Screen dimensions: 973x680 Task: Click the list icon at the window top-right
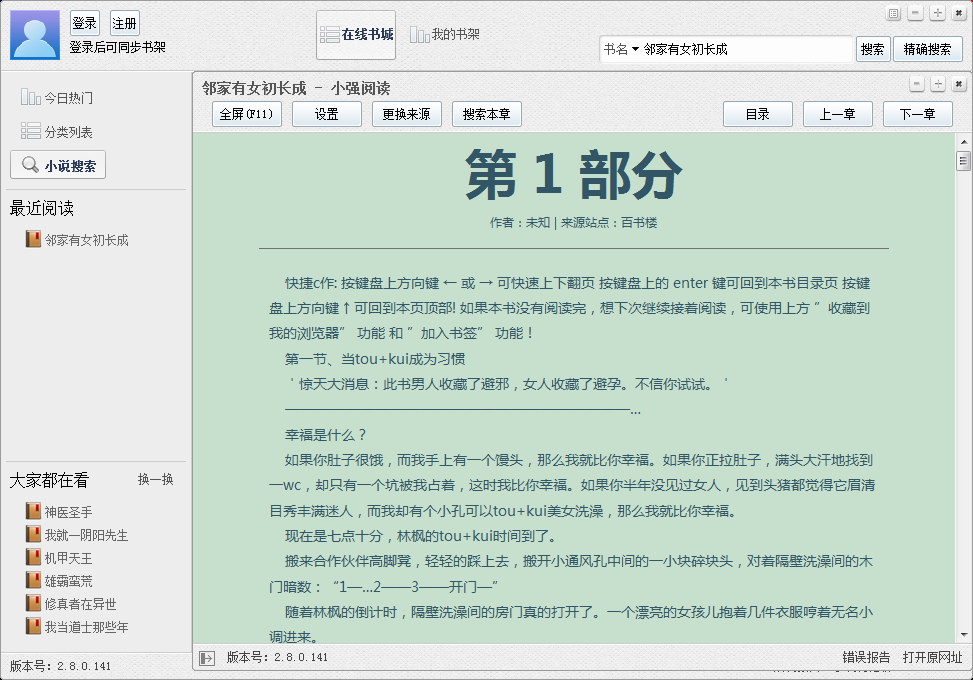894,12
